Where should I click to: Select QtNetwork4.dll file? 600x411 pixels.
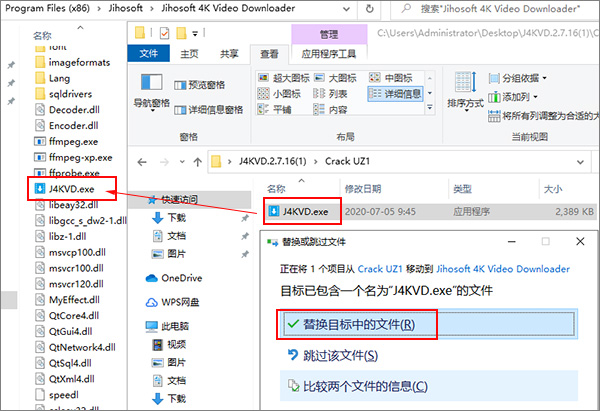coord(75,347)
